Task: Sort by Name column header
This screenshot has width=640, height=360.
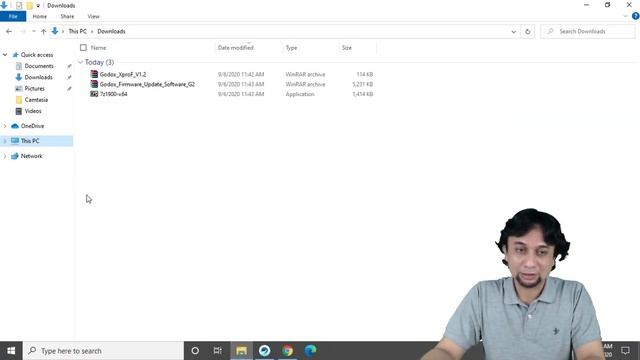Action: [98, 48]
